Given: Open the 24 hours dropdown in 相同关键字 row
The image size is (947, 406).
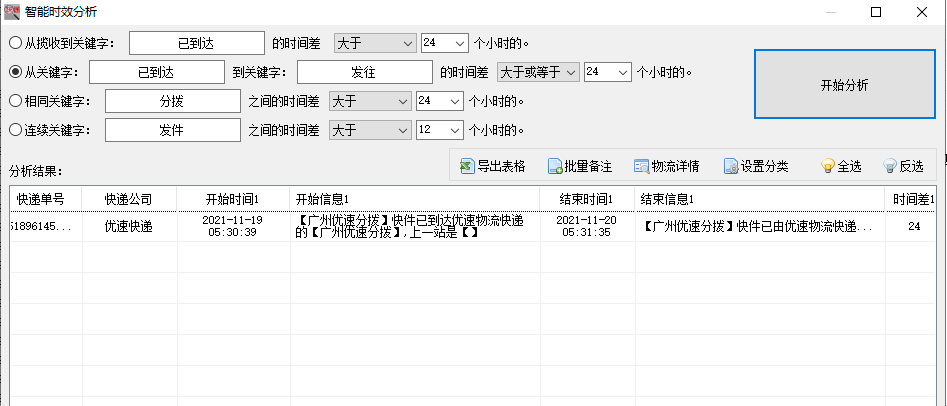Looking at the screenshot, I should pos(440,101).
